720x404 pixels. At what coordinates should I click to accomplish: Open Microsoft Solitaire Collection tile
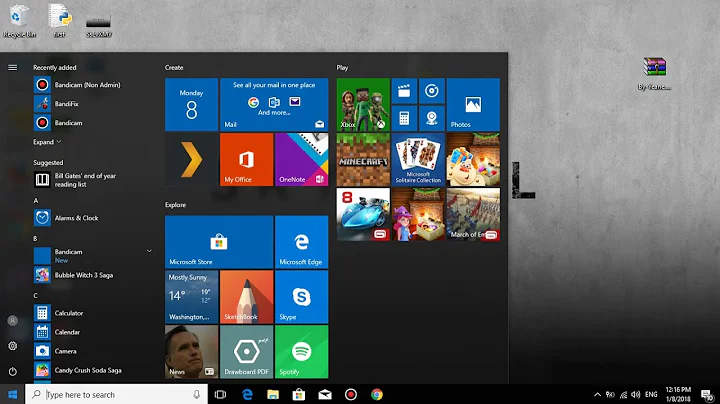point(418,158)
